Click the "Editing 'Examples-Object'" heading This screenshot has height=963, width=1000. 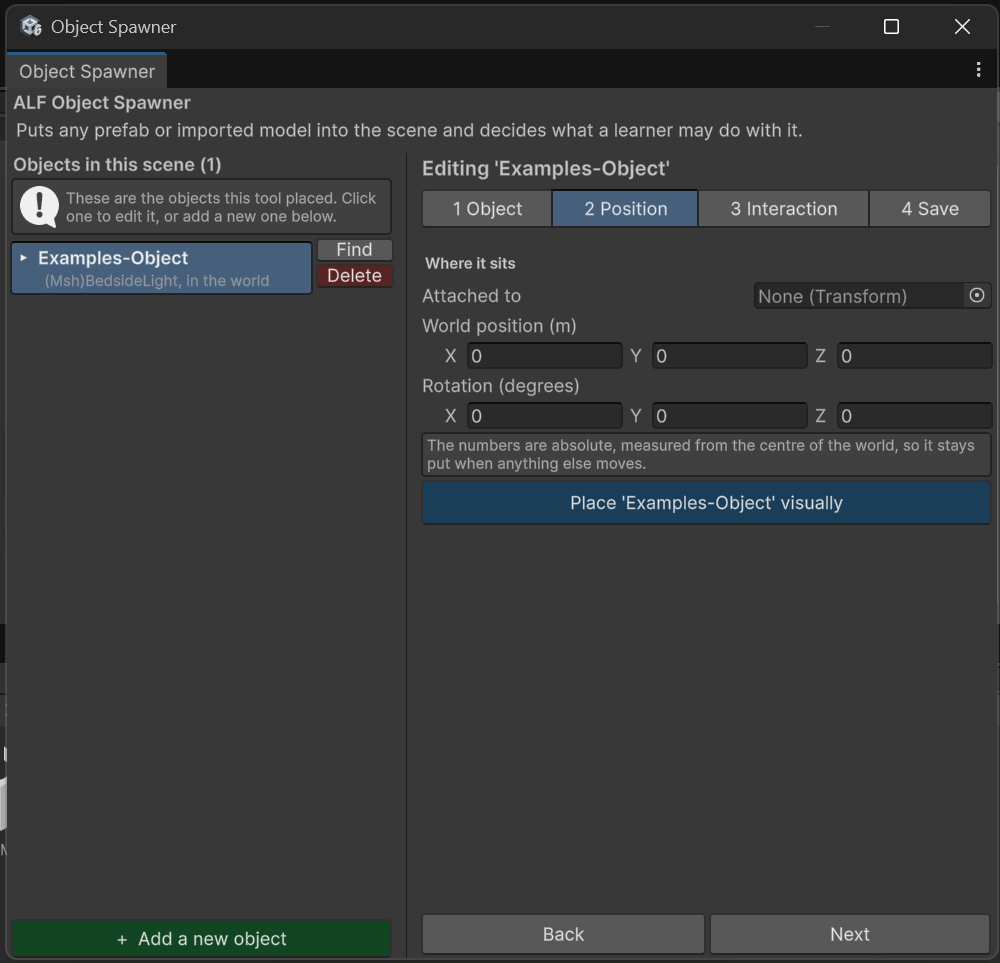pos(546,168)
